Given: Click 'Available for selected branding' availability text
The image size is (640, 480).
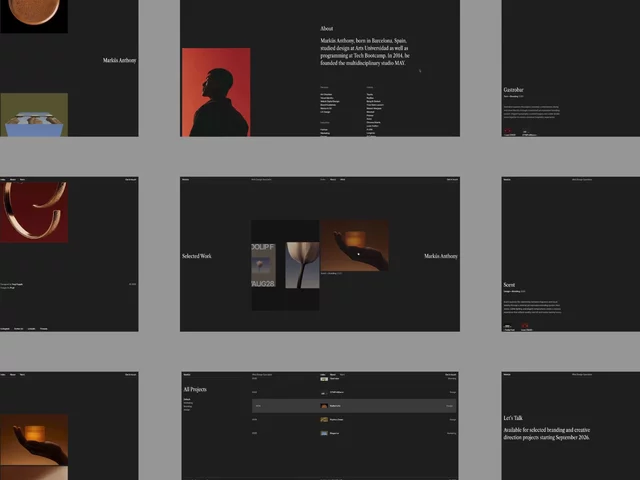Looking at the screenshot, I should click(547, 433).
